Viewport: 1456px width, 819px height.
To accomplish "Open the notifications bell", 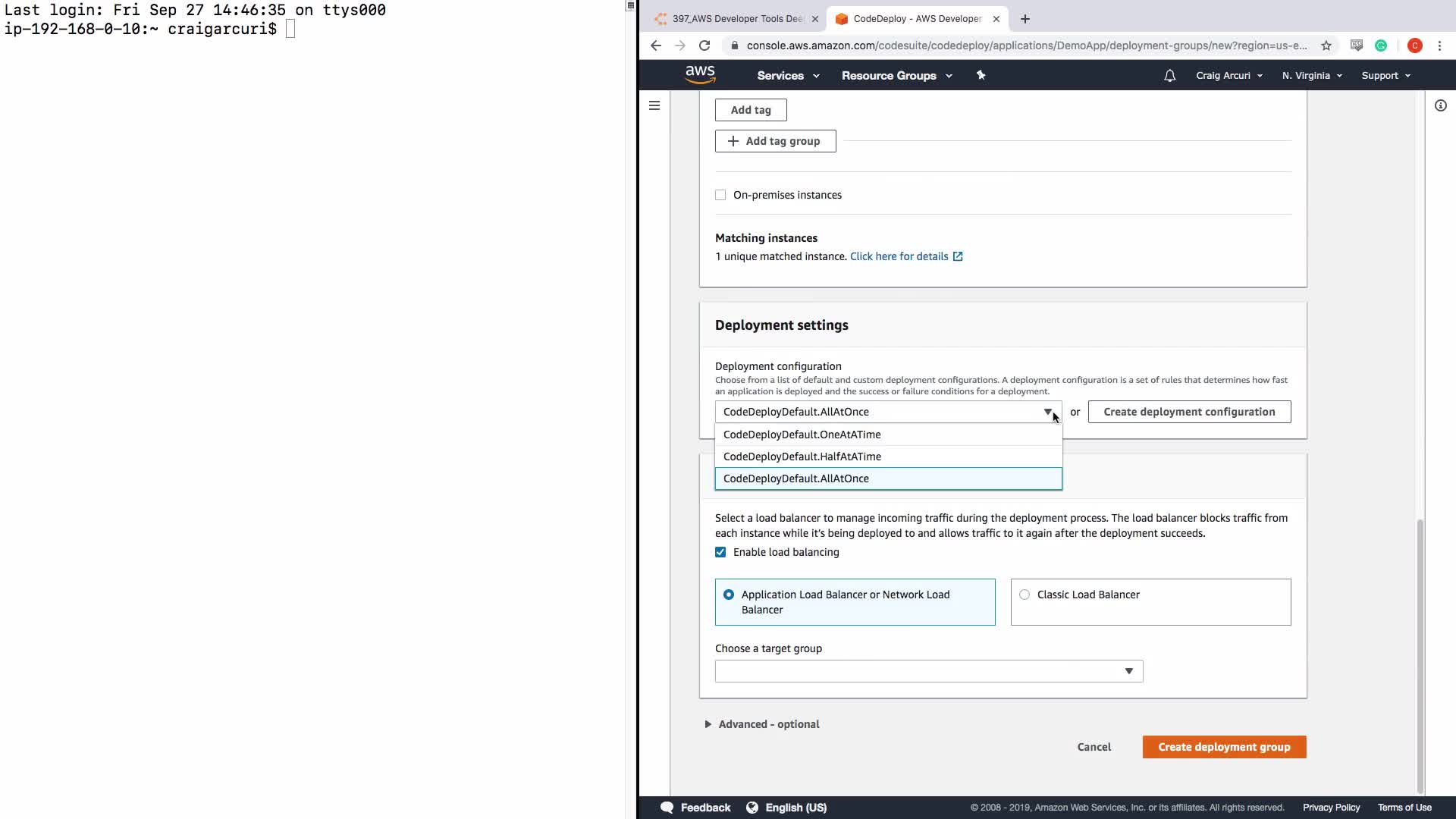I will (1169, 76).
